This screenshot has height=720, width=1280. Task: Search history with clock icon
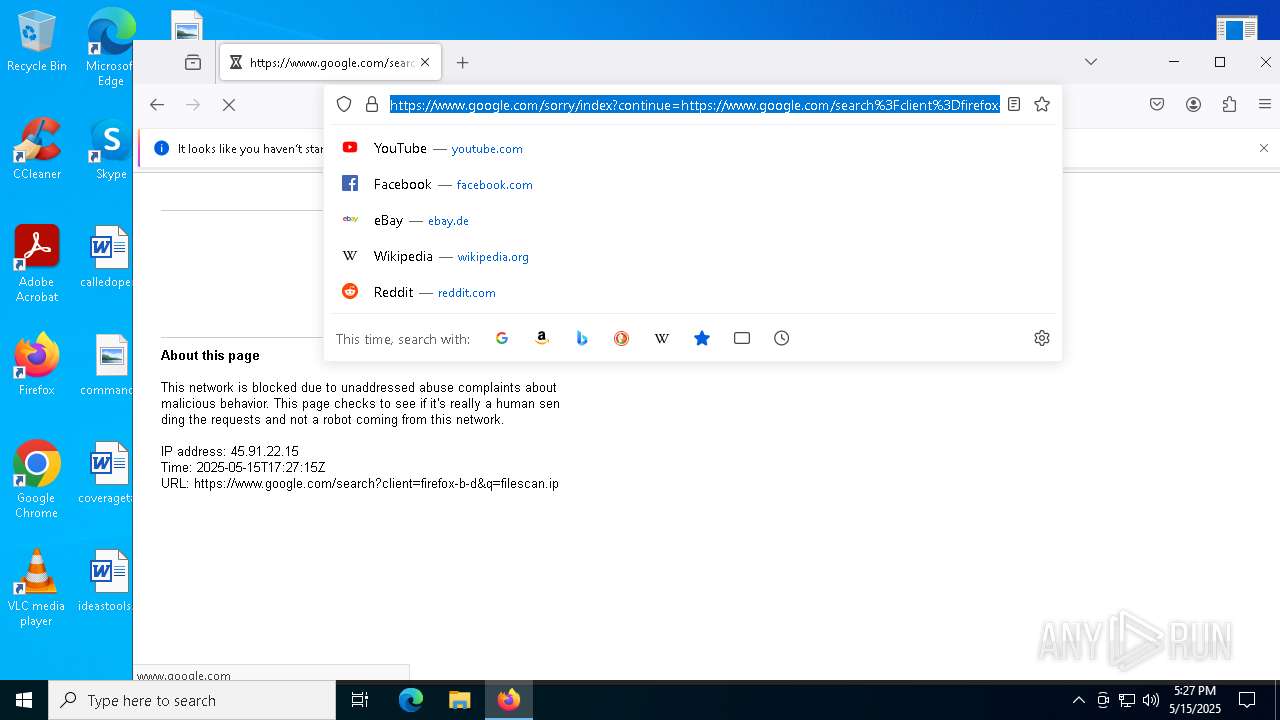point(782,338)
